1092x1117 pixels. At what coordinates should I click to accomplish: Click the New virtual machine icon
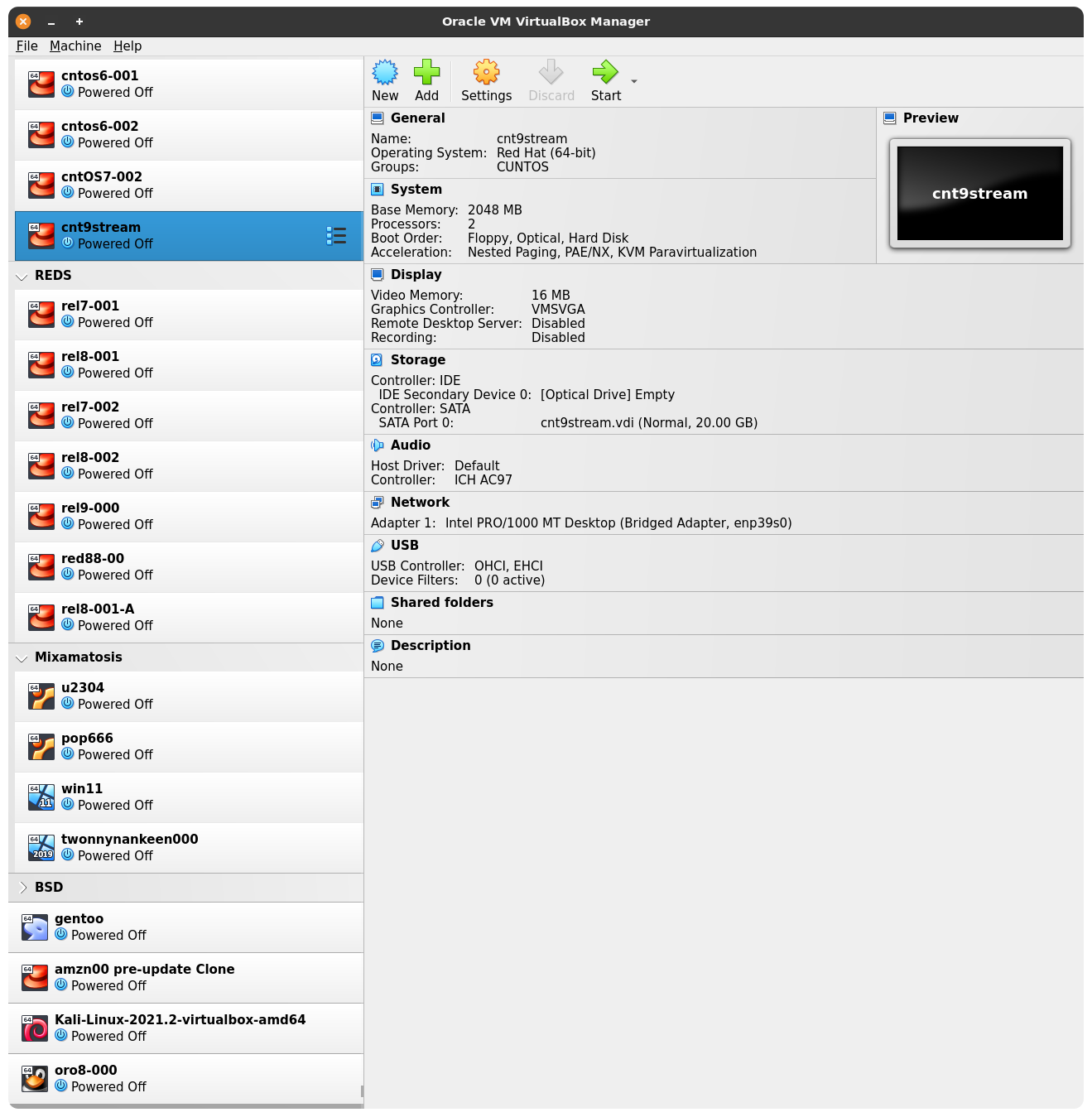(x=385, y=73)
